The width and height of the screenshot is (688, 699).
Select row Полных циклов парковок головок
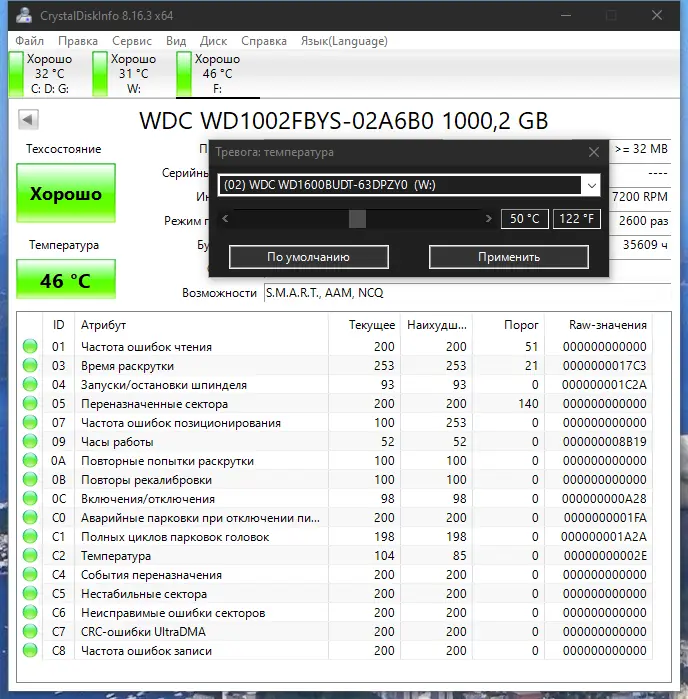335,537
